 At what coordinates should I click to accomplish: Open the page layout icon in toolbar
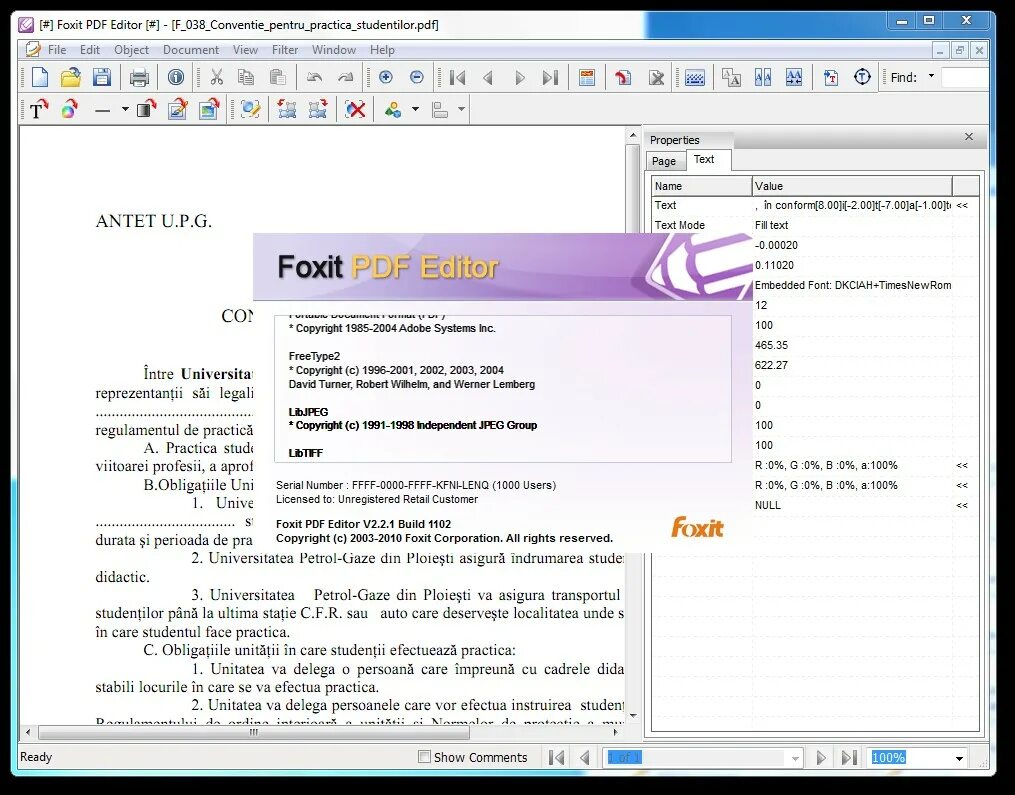tap(587, 78)
